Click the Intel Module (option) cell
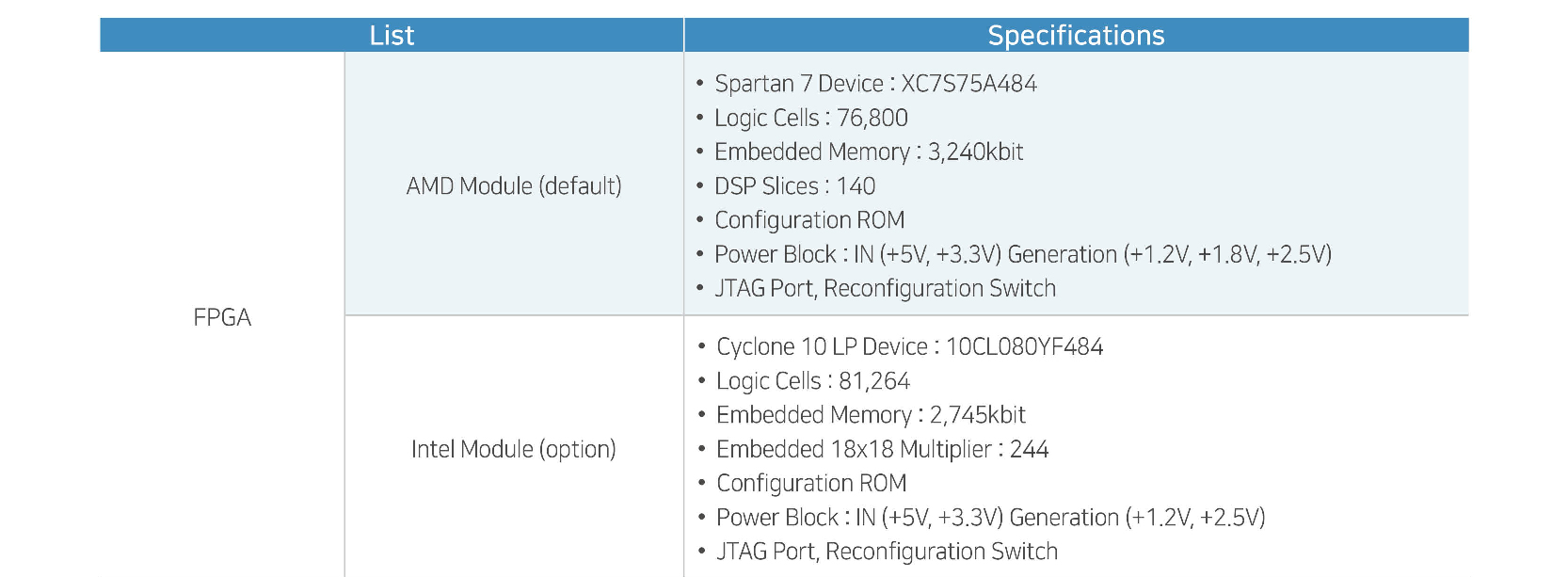 coord(514,450)
